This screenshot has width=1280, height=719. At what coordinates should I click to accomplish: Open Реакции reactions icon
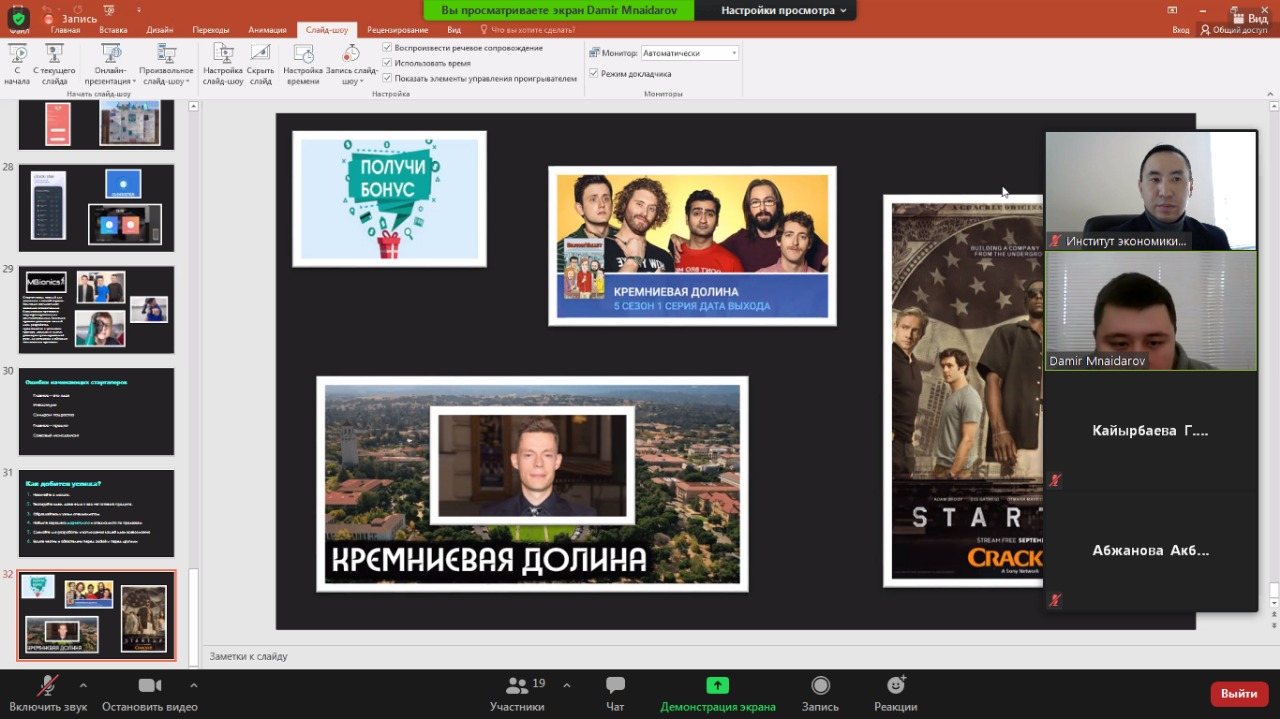(x=896, y=685)
